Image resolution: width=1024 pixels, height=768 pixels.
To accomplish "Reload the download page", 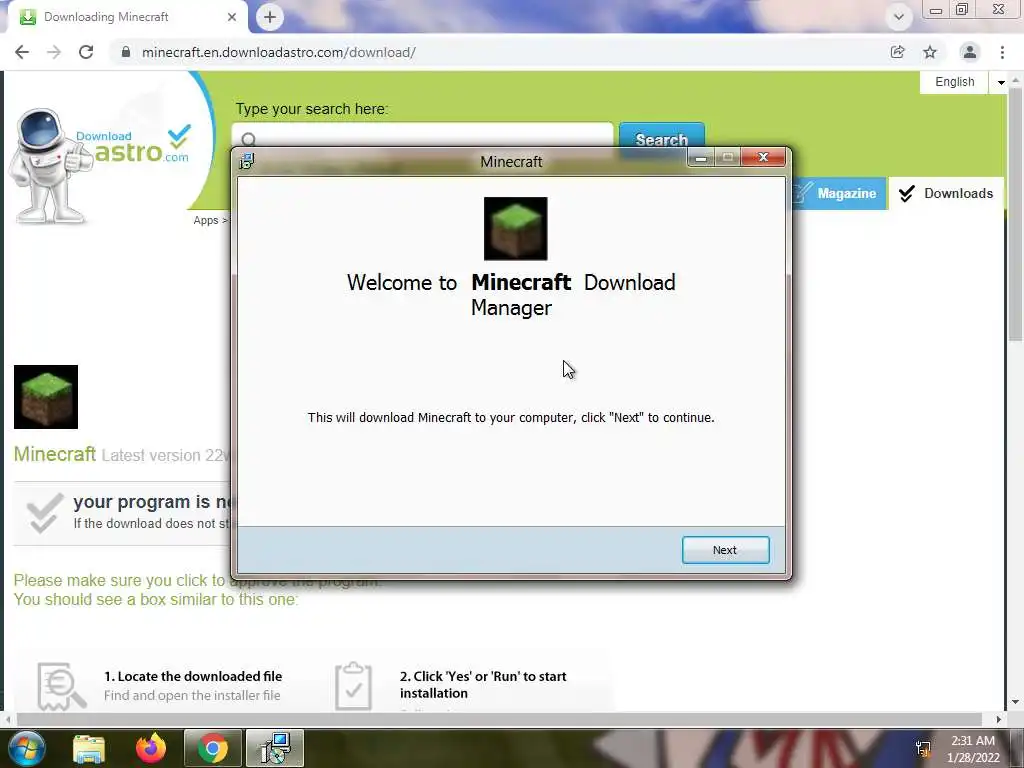I will (86, 52).
